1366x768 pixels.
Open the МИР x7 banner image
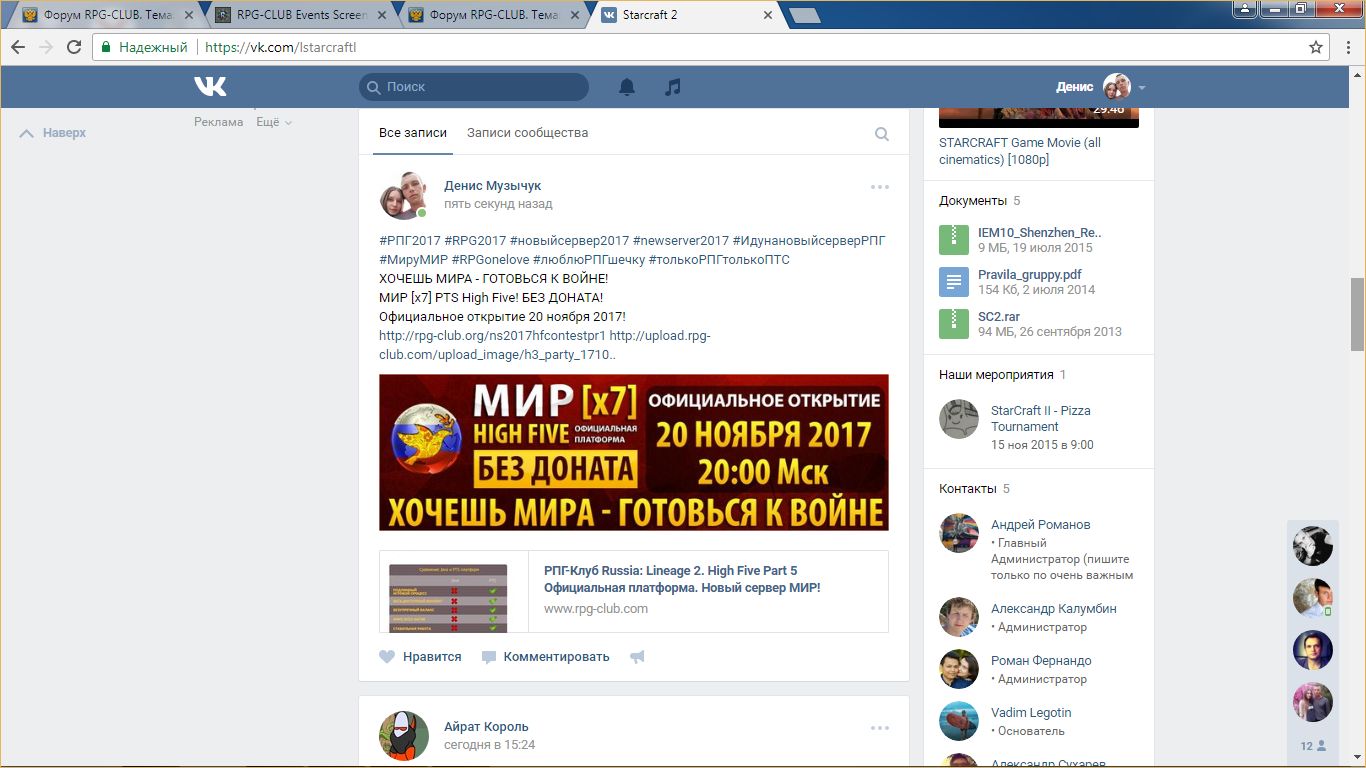click(633, 452)
